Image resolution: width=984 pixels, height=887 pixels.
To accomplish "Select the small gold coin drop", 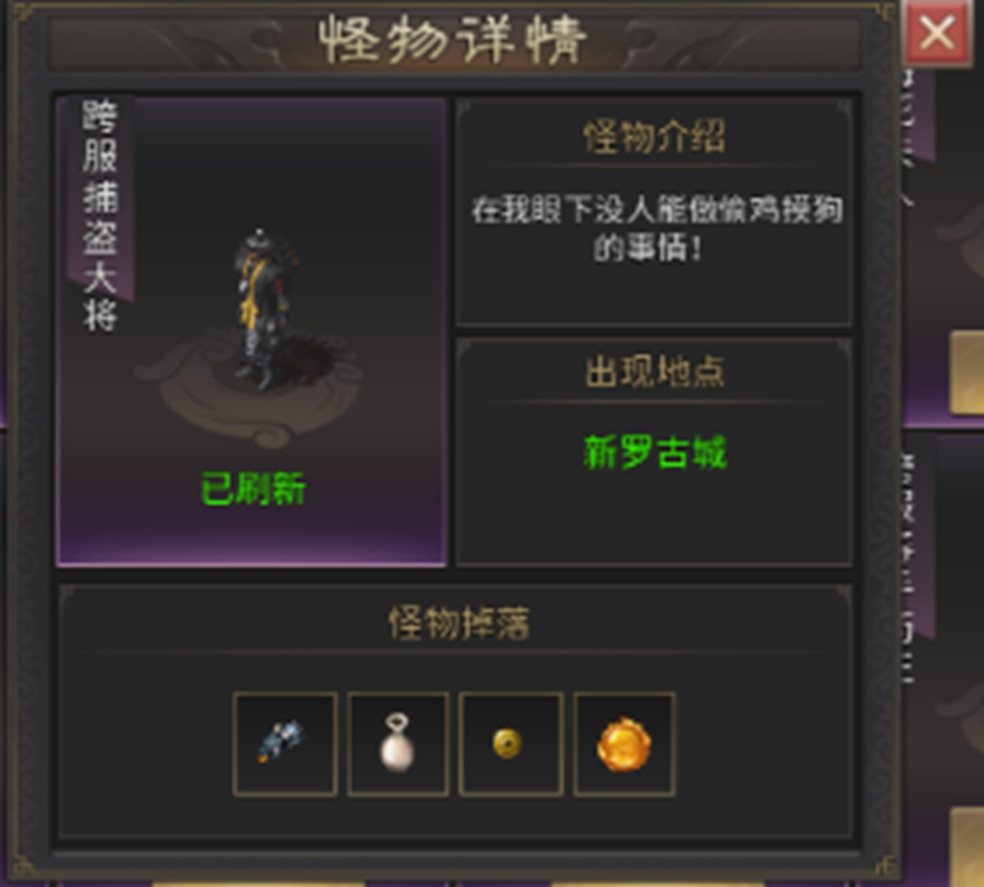I will coord(511,744).
